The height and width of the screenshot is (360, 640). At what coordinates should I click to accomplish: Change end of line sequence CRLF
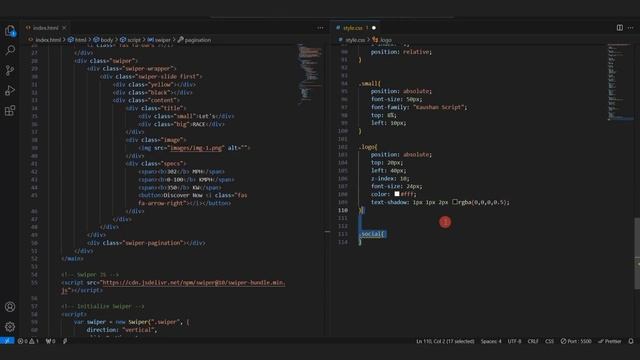click(x=533, y=341)
